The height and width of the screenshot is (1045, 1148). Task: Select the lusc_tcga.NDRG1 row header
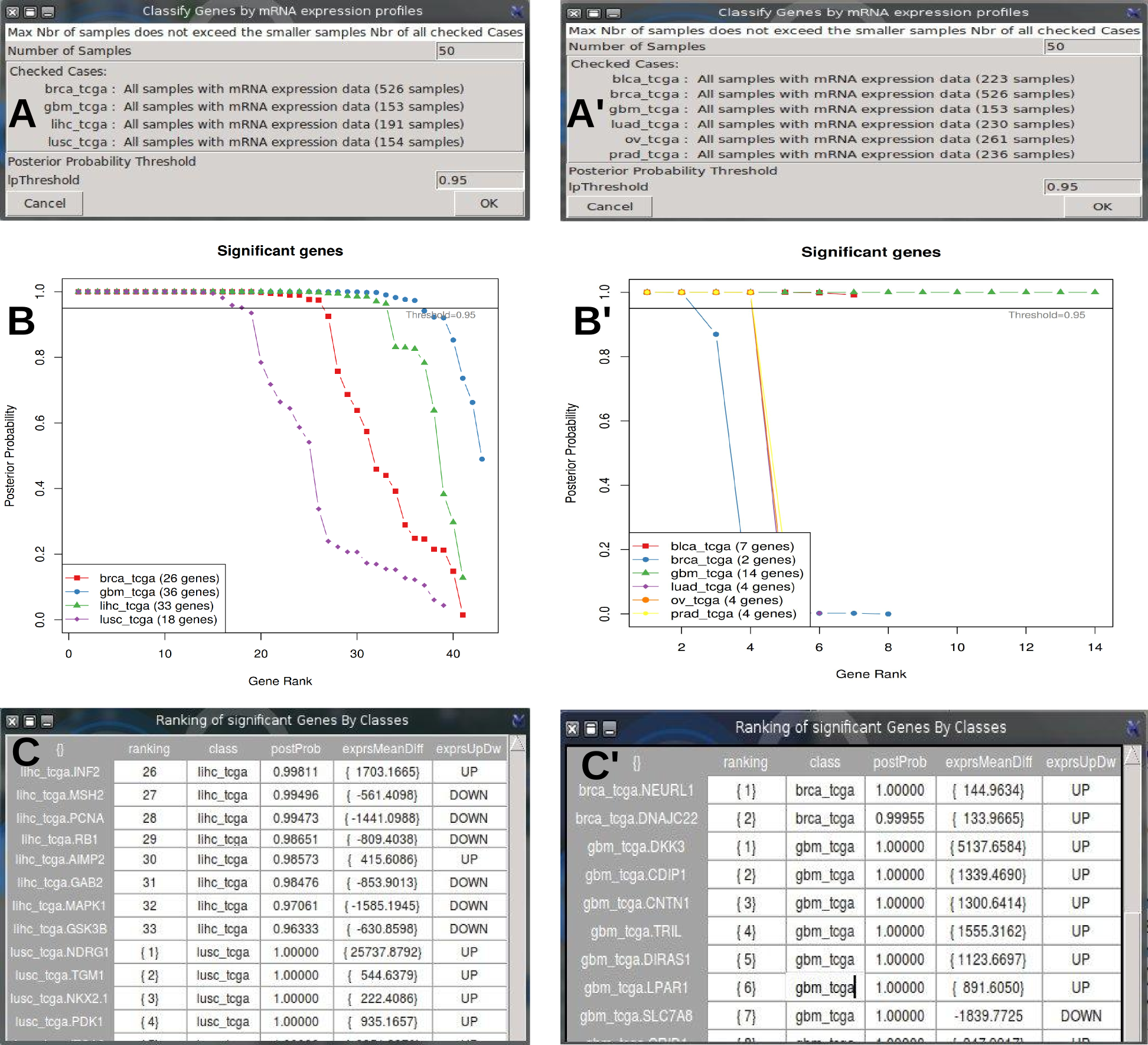59,952
